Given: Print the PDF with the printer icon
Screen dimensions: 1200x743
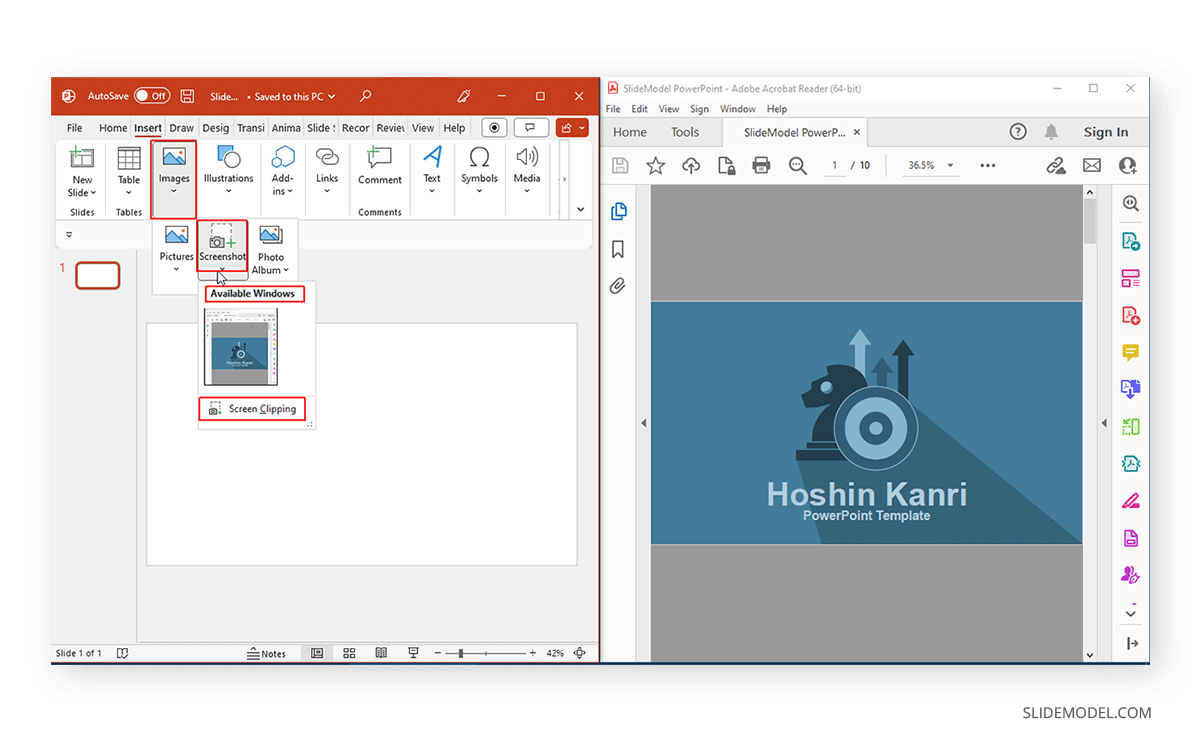Looking at the screenshot, I should (760, 166).
